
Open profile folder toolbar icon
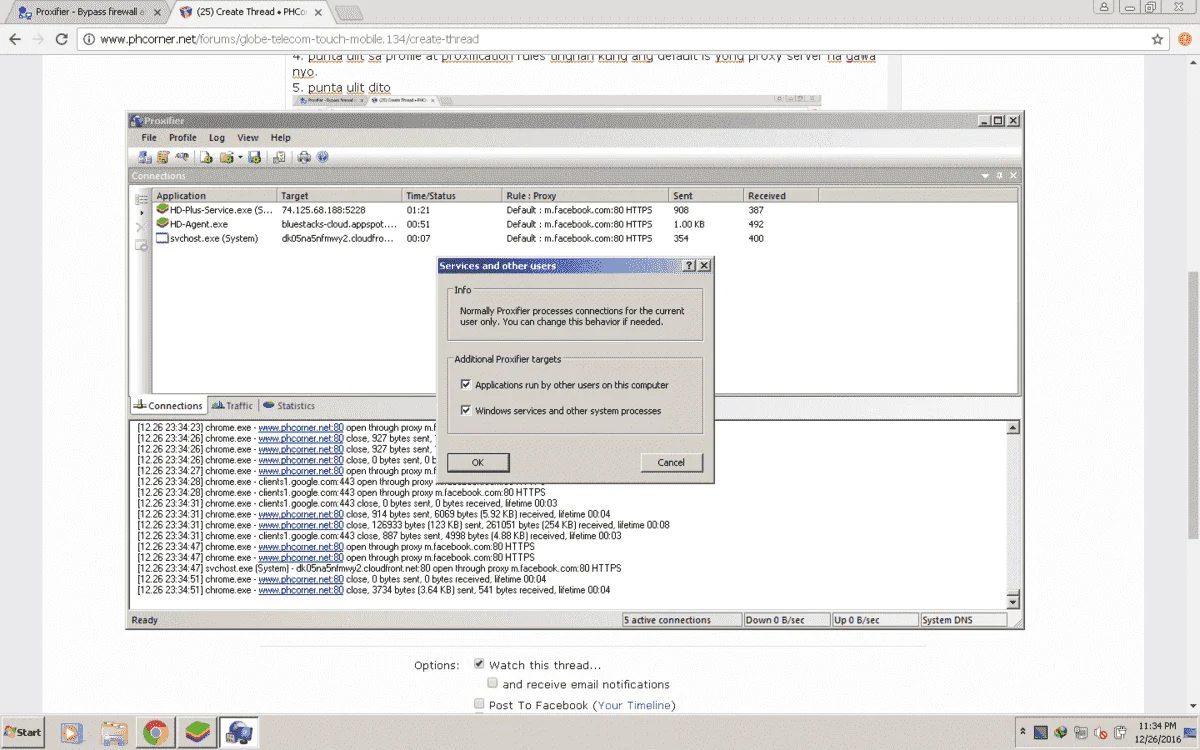click(227, 157)
